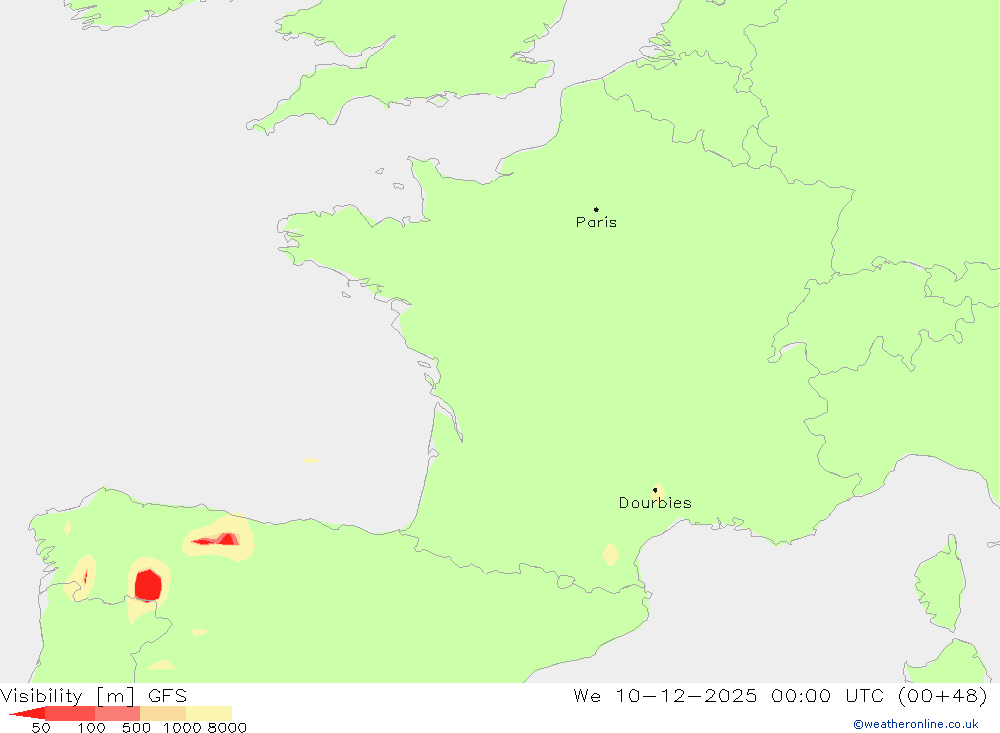Click the Dourbies location label
This screenshot has height=733, width=1000.
coord(655,503)
